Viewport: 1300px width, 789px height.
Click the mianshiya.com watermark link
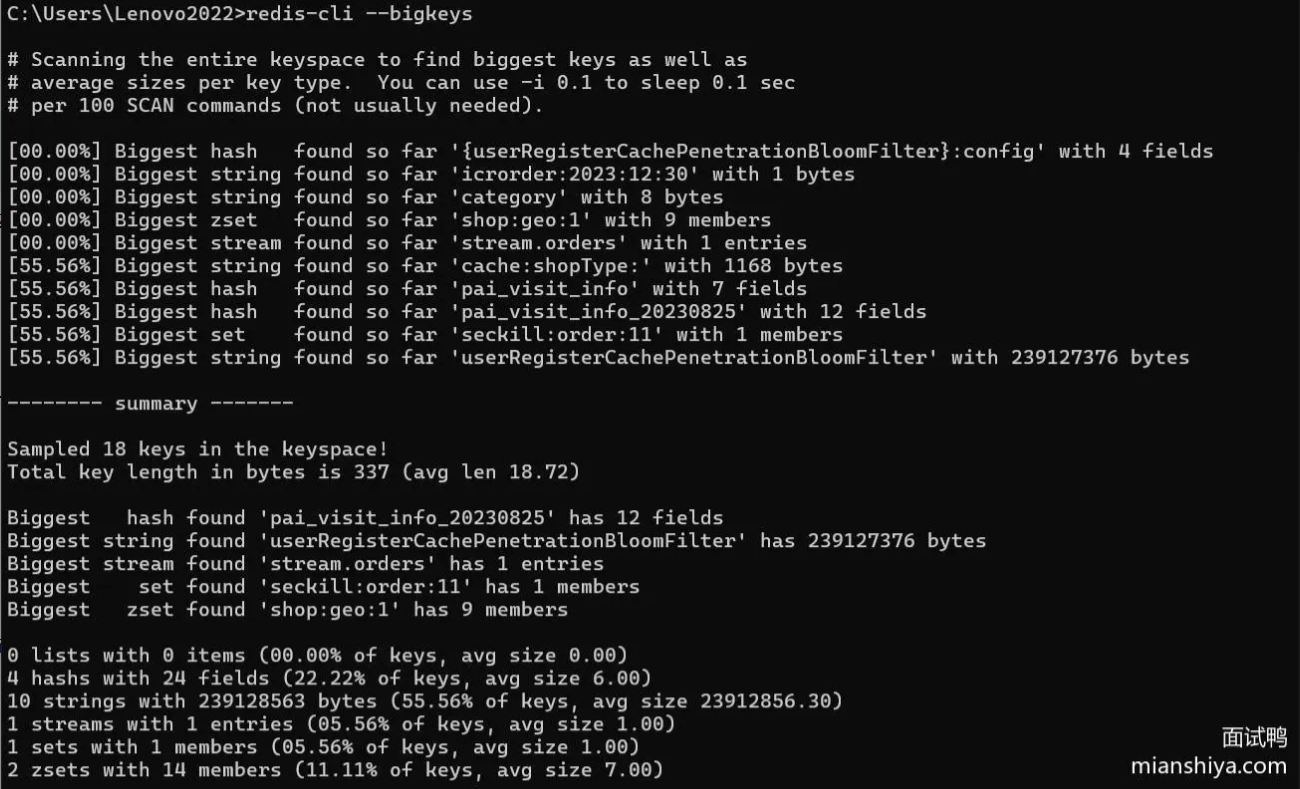pos(1208,766)
